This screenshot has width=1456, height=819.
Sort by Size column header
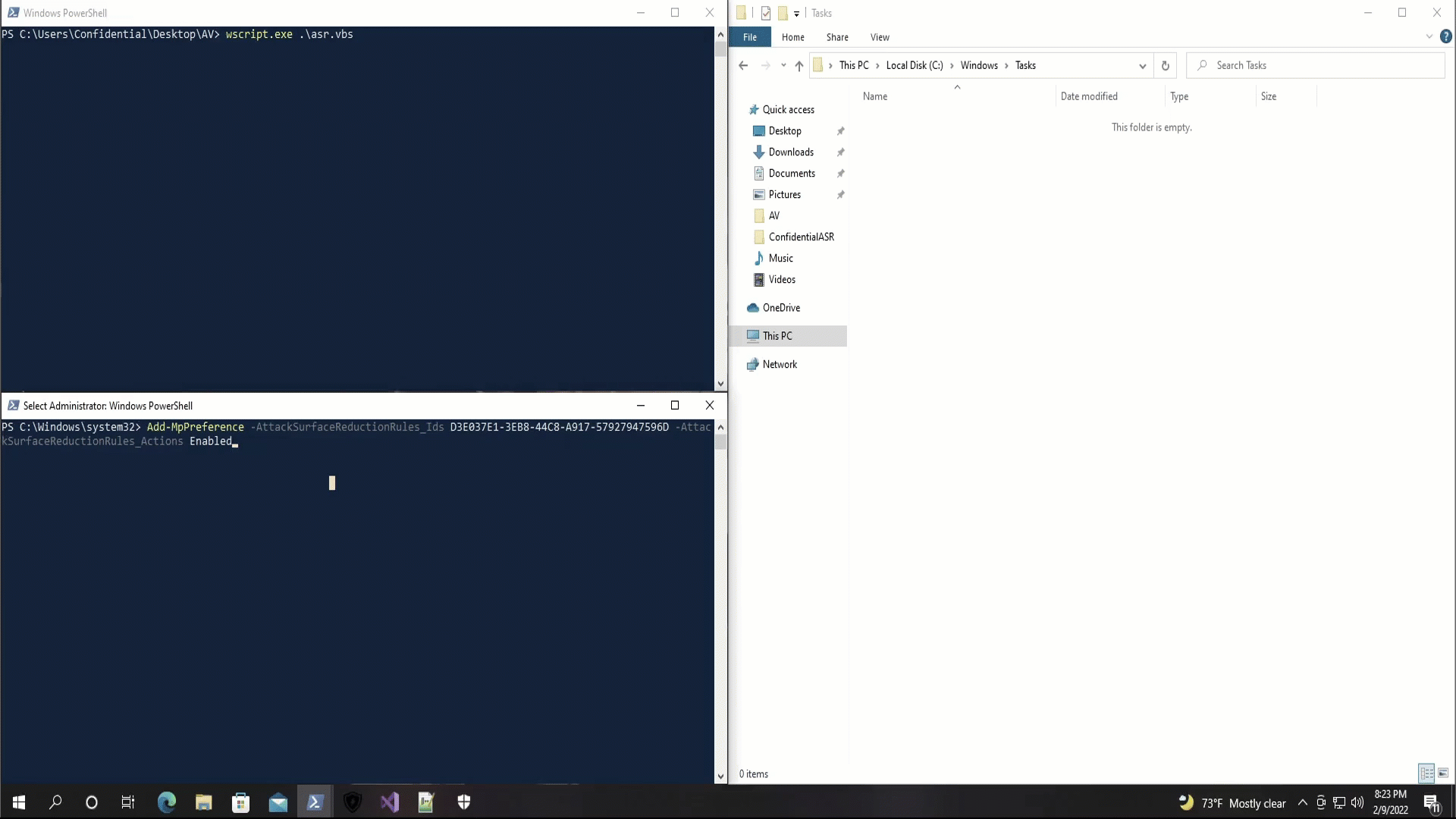(1286, 96)
